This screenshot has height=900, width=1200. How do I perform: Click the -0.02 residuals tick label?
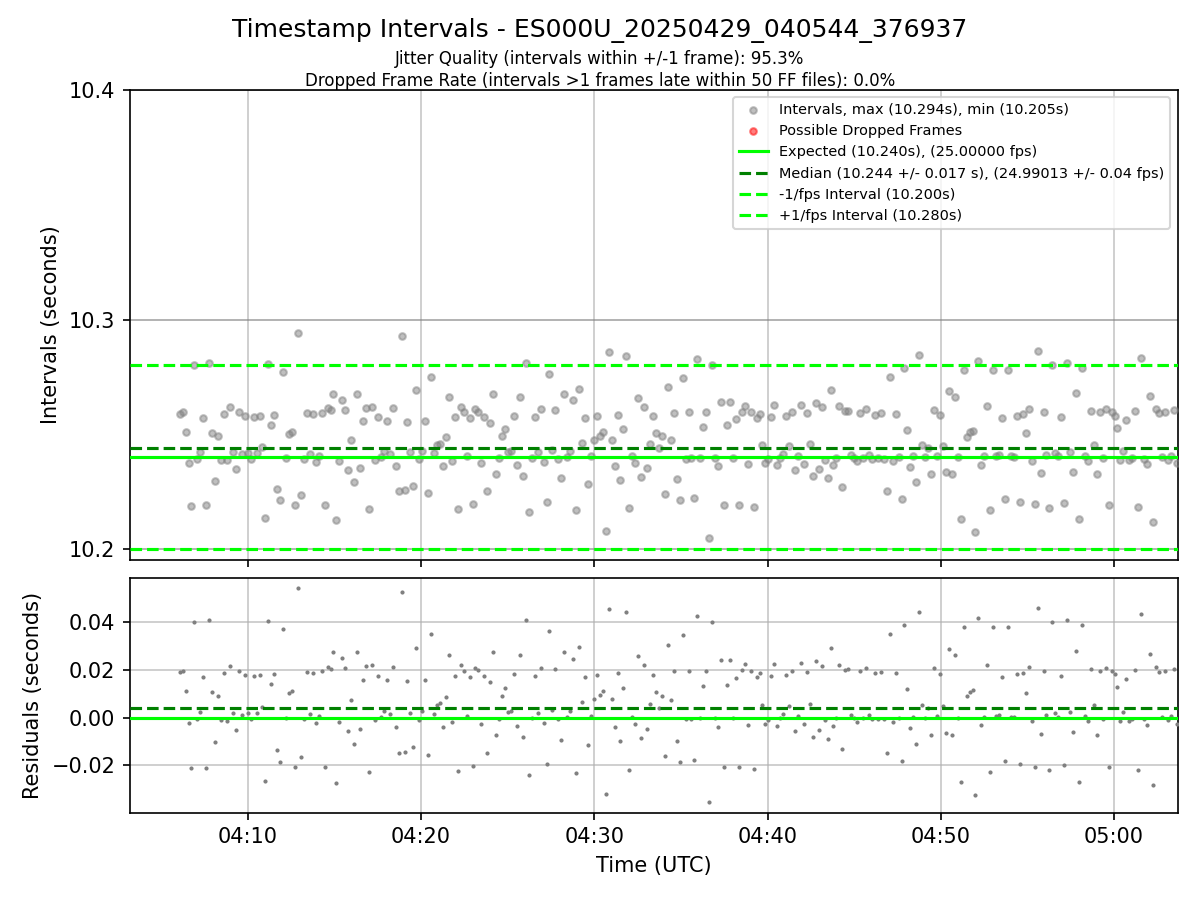point(88,765)
